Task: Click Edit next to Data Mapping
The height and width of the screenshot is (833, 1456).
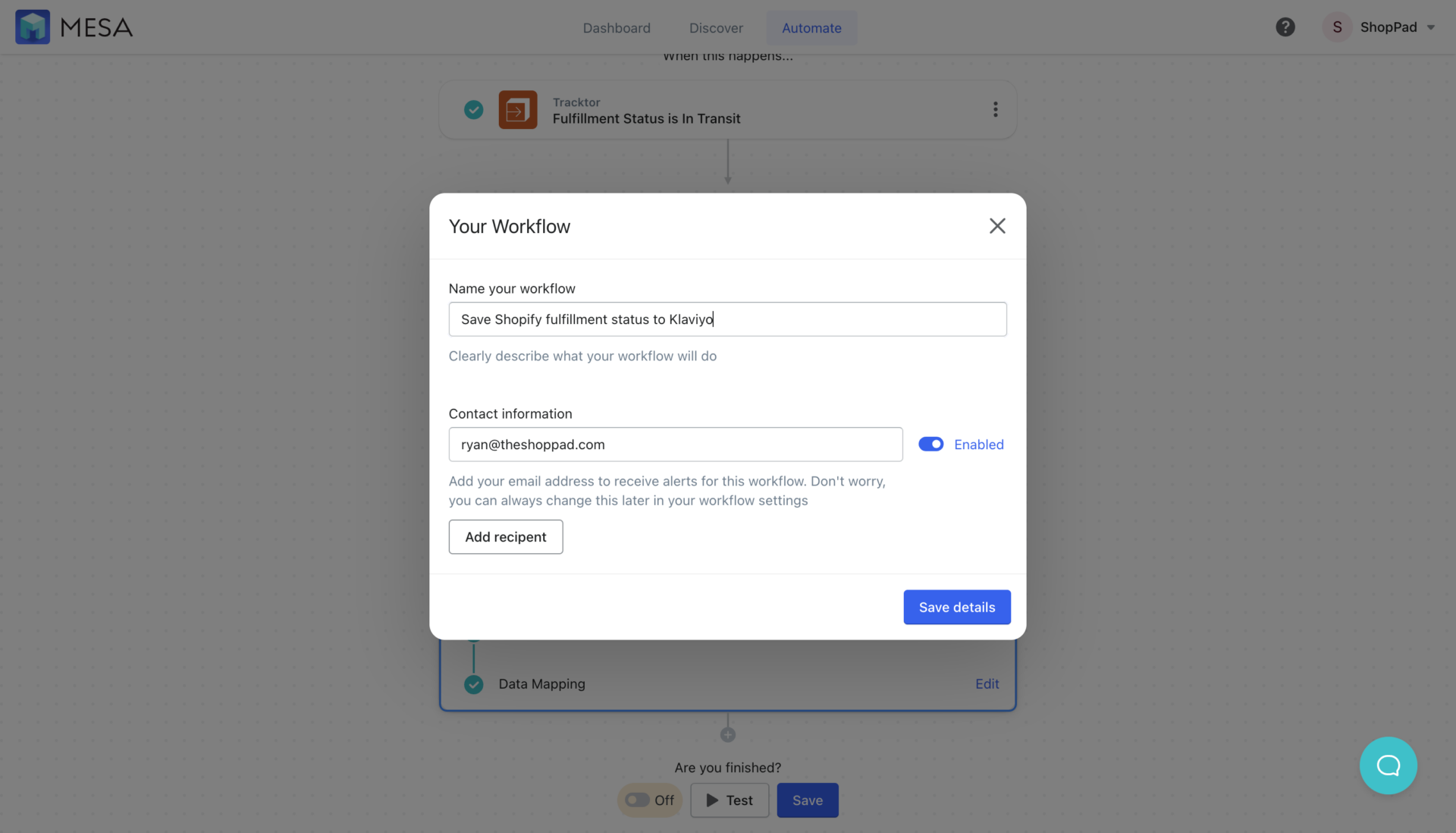Action: [987, 684]
